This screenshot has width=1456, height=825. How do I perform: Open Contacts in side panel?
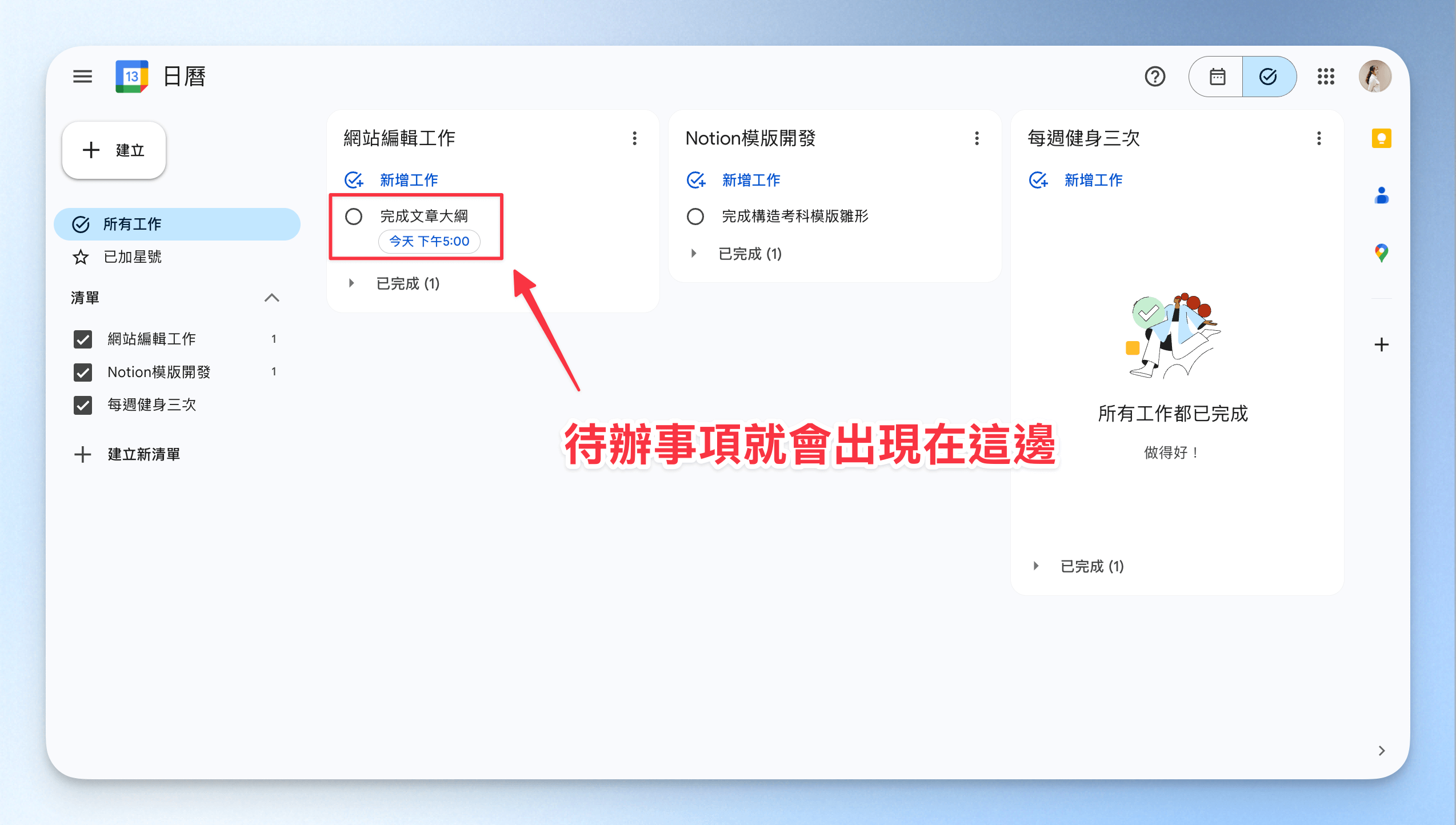(x=1381, y=195)
